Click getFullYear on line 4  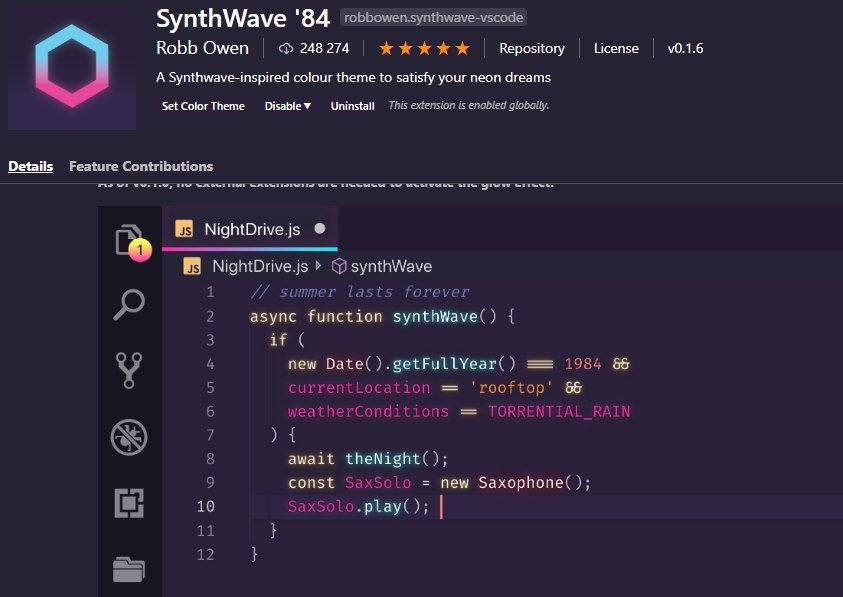[x=445, y=364]
